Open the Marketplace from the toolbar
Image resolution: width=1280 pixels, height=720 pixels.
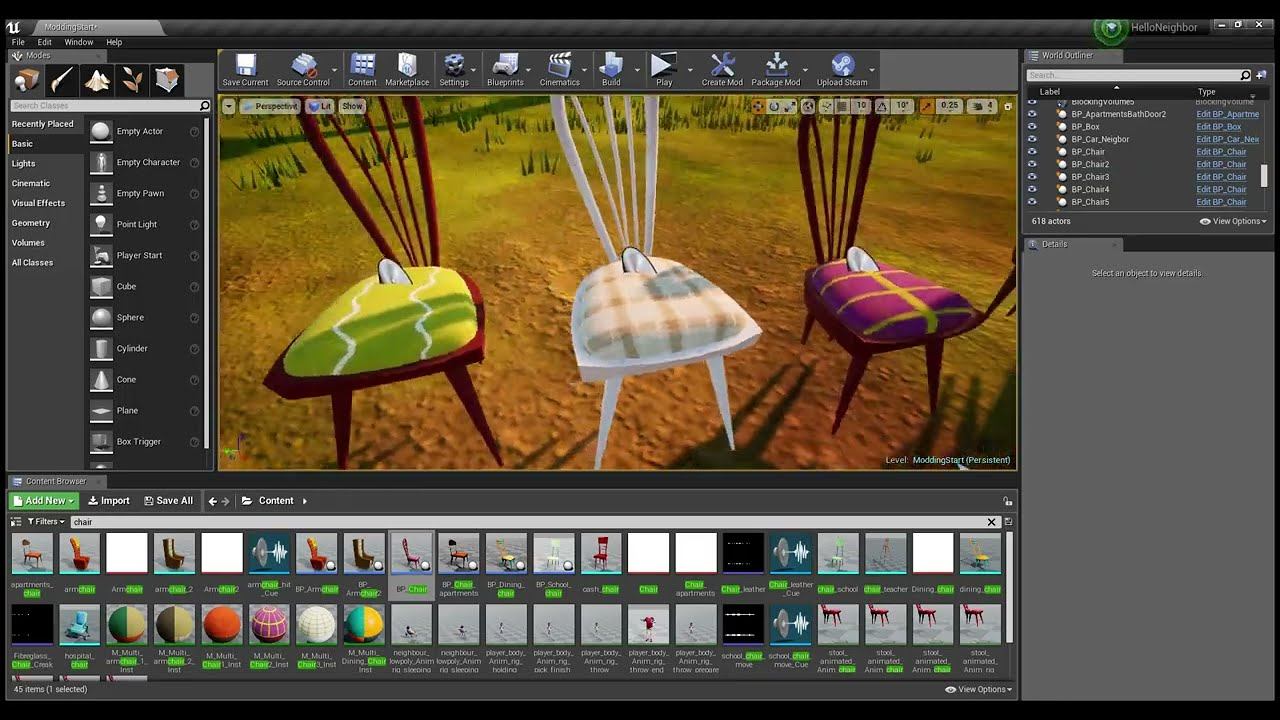coord(407,67)
